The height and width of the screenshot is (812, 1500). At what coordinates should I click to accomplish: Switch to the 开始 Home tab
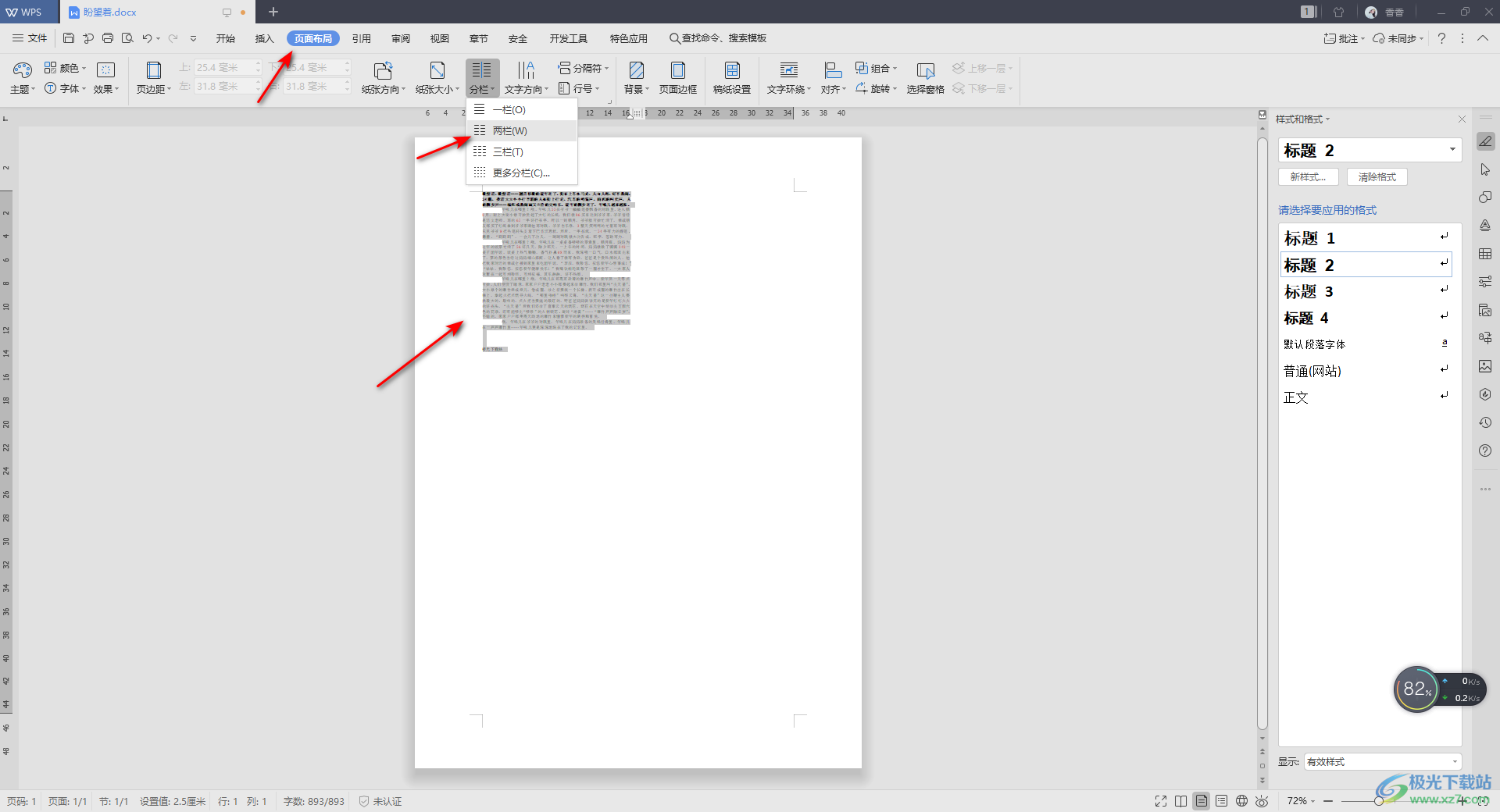(x=226, y=38)
